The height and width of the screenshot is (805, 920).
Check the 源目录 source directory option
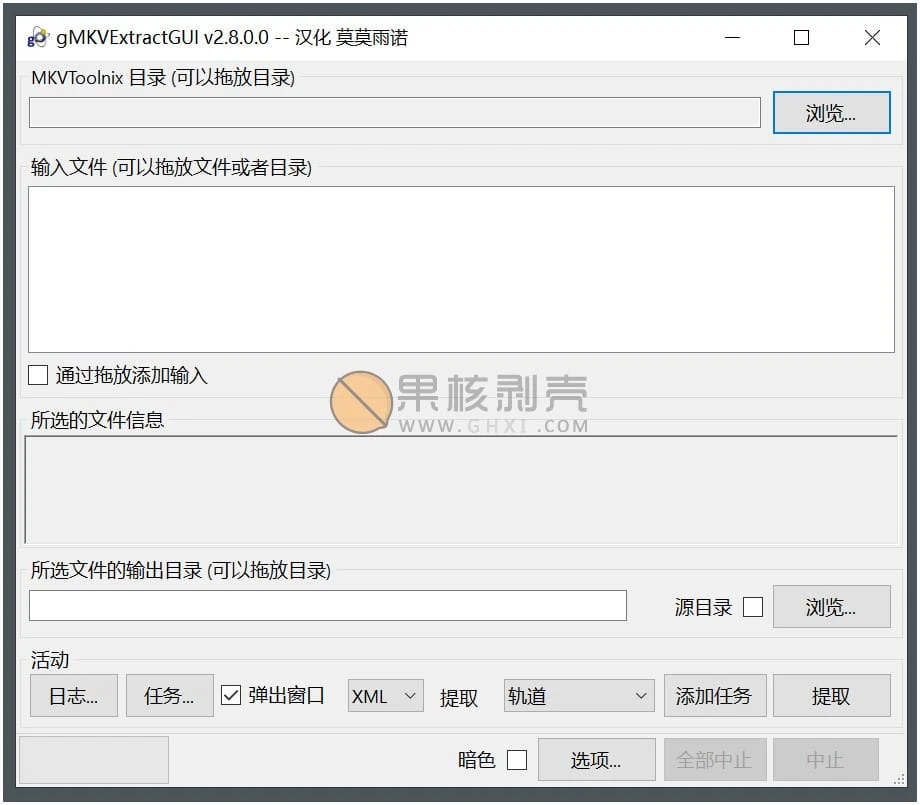coord(752,606)
